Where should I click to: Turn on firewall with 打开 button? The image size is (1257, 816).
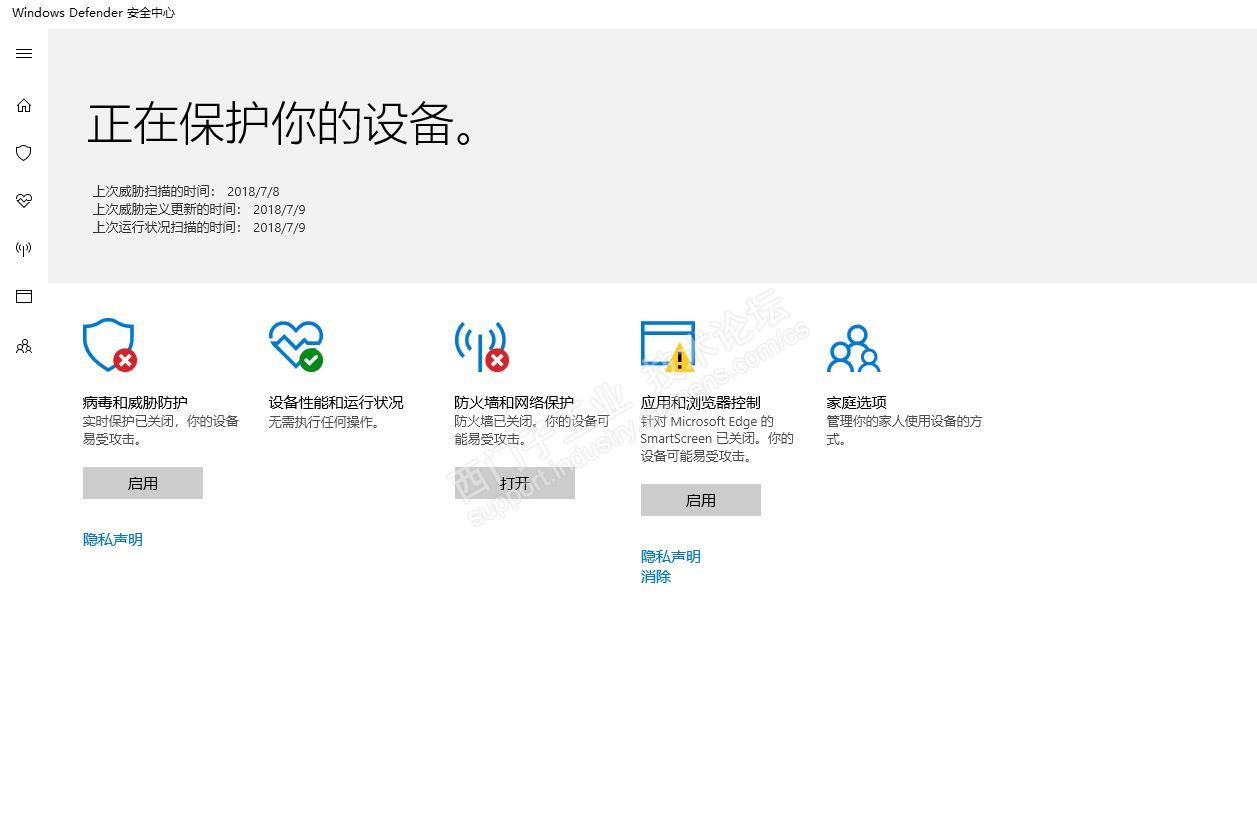coord(515,483)
